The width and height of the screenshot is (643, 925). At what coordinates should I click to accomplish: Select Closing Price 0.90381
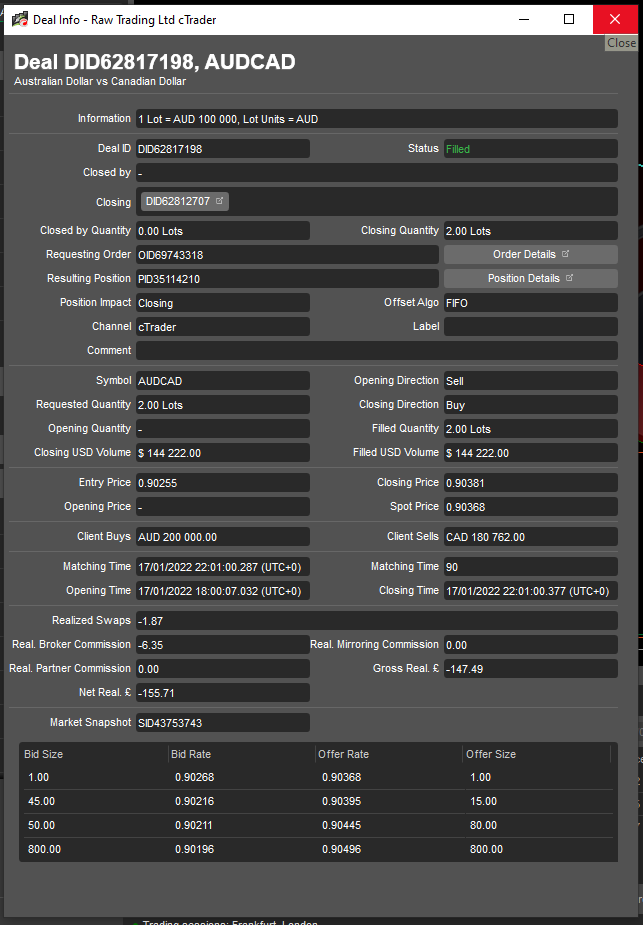tap(530, 483)
